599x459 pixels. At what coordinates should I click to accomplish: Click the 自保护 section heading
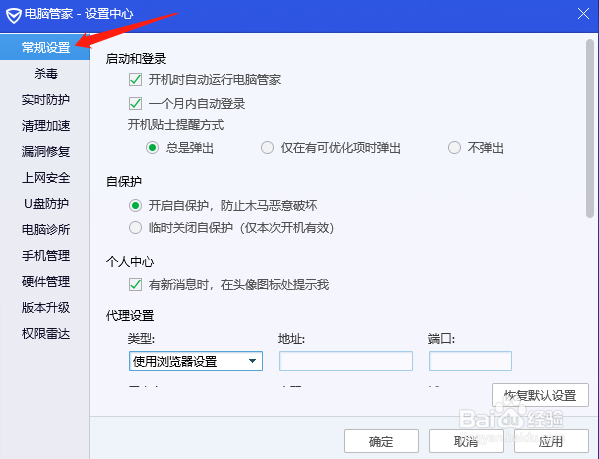pyautogui.click(x=124, y=181)
